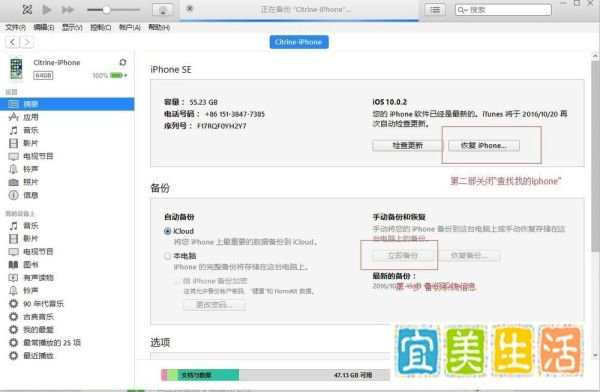Click the iPhone device thumbnail in the sidebar
600x392 pixels.
pos(16,69)
